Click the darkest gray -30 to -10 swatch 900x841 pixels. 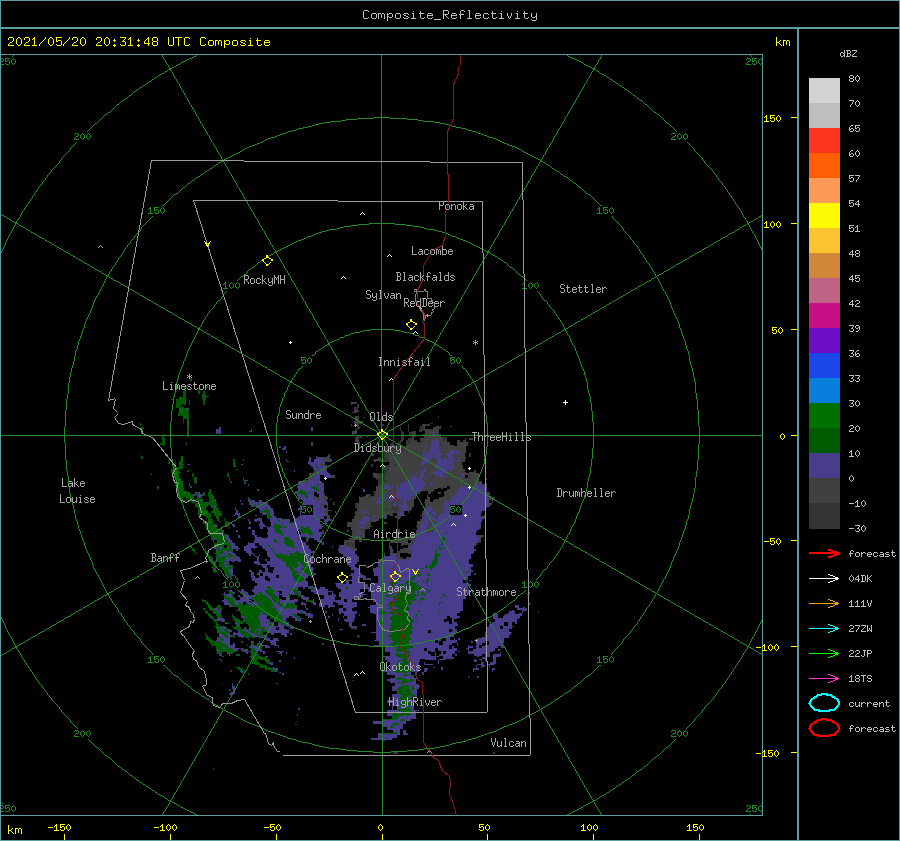coord(824,516)
